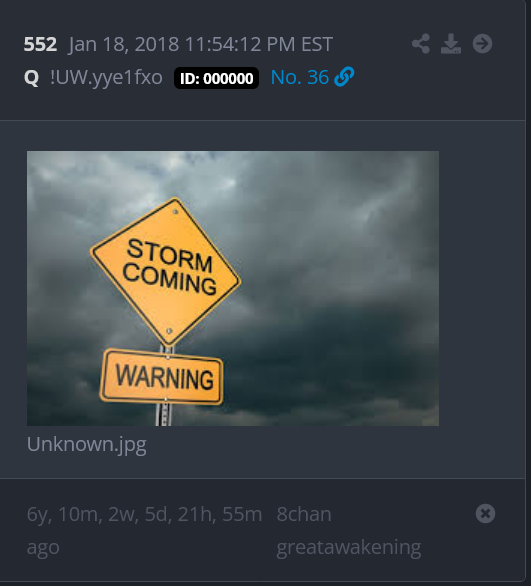Open the greatawakening board label

pos(349,548)
